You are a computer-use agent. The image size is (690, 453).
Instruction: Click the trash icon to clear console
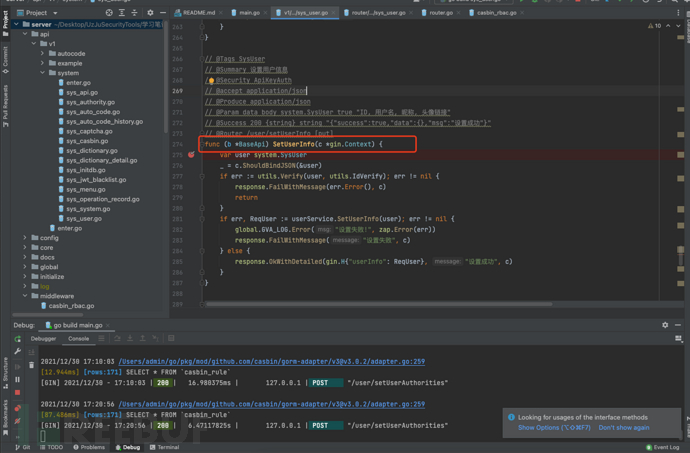click(x=32, y=364)
